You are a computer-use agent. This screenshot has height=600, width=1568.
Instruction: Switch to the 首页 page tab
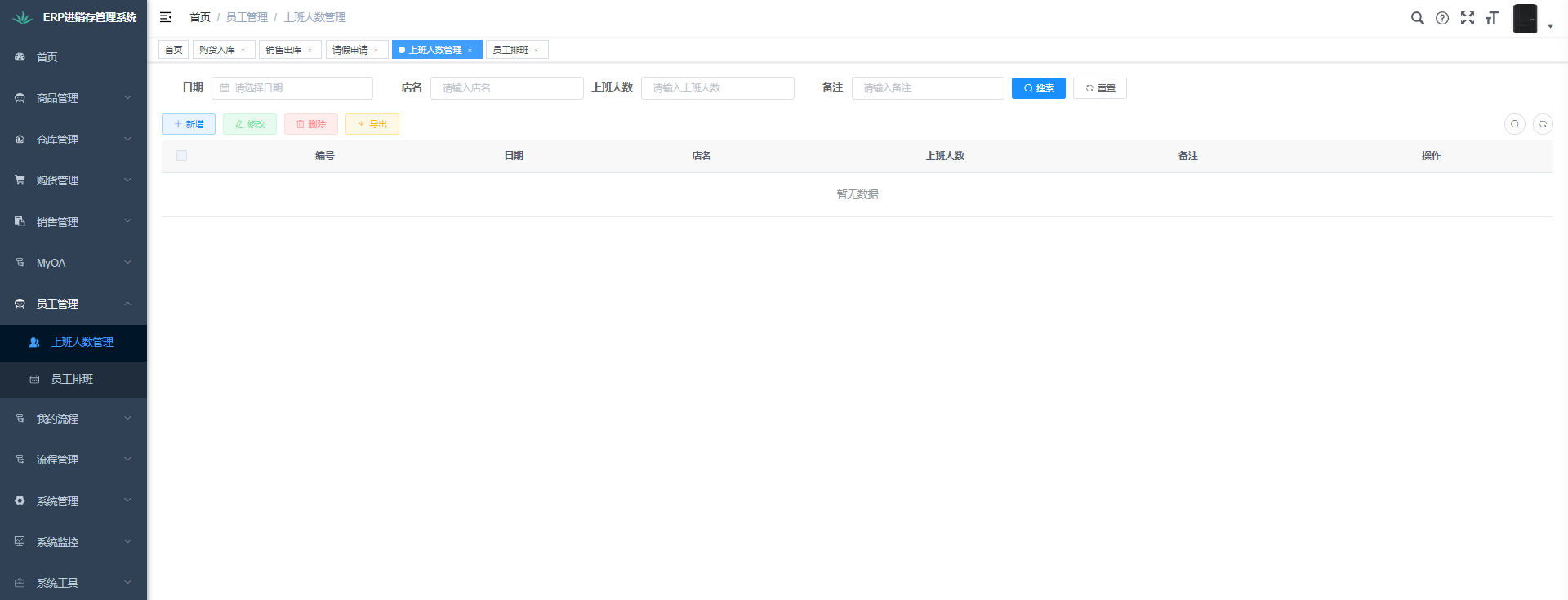(173, 50)
